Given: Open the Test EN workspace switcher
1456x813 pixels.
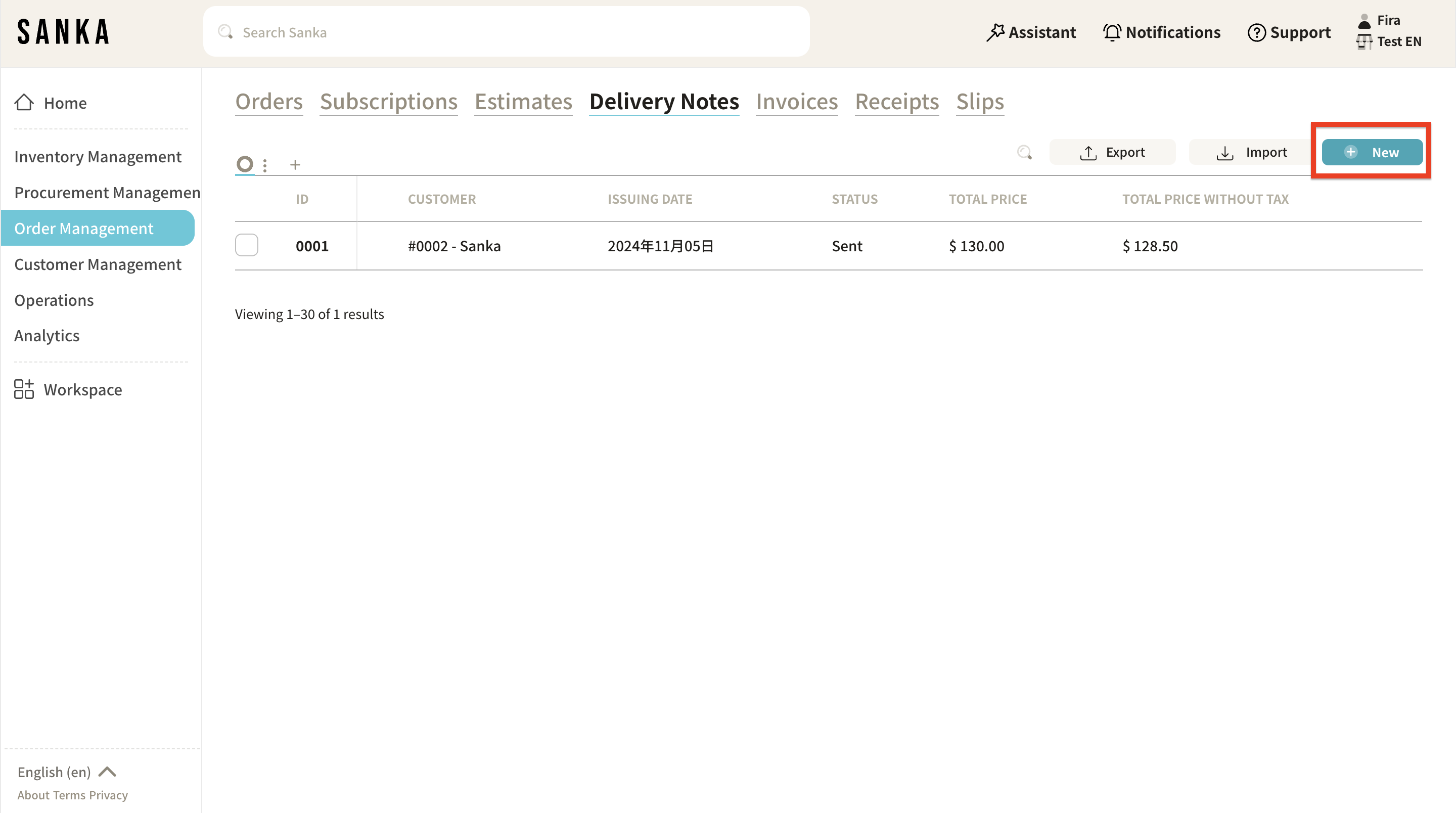Looking at the screenshot, I should pyautogui.click(x=1398, y=41).
